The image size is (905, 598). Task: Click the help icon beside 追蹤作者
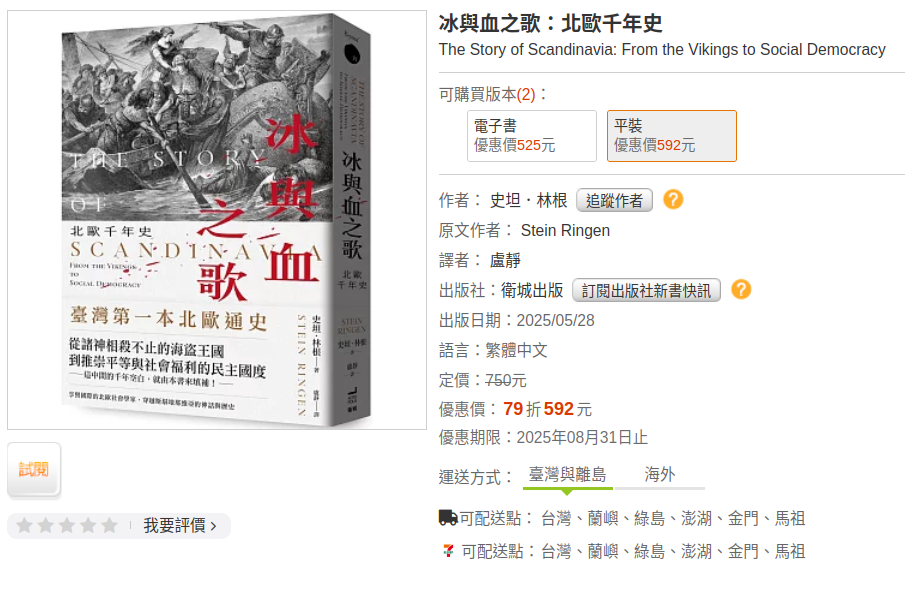(x=673, y=200)
